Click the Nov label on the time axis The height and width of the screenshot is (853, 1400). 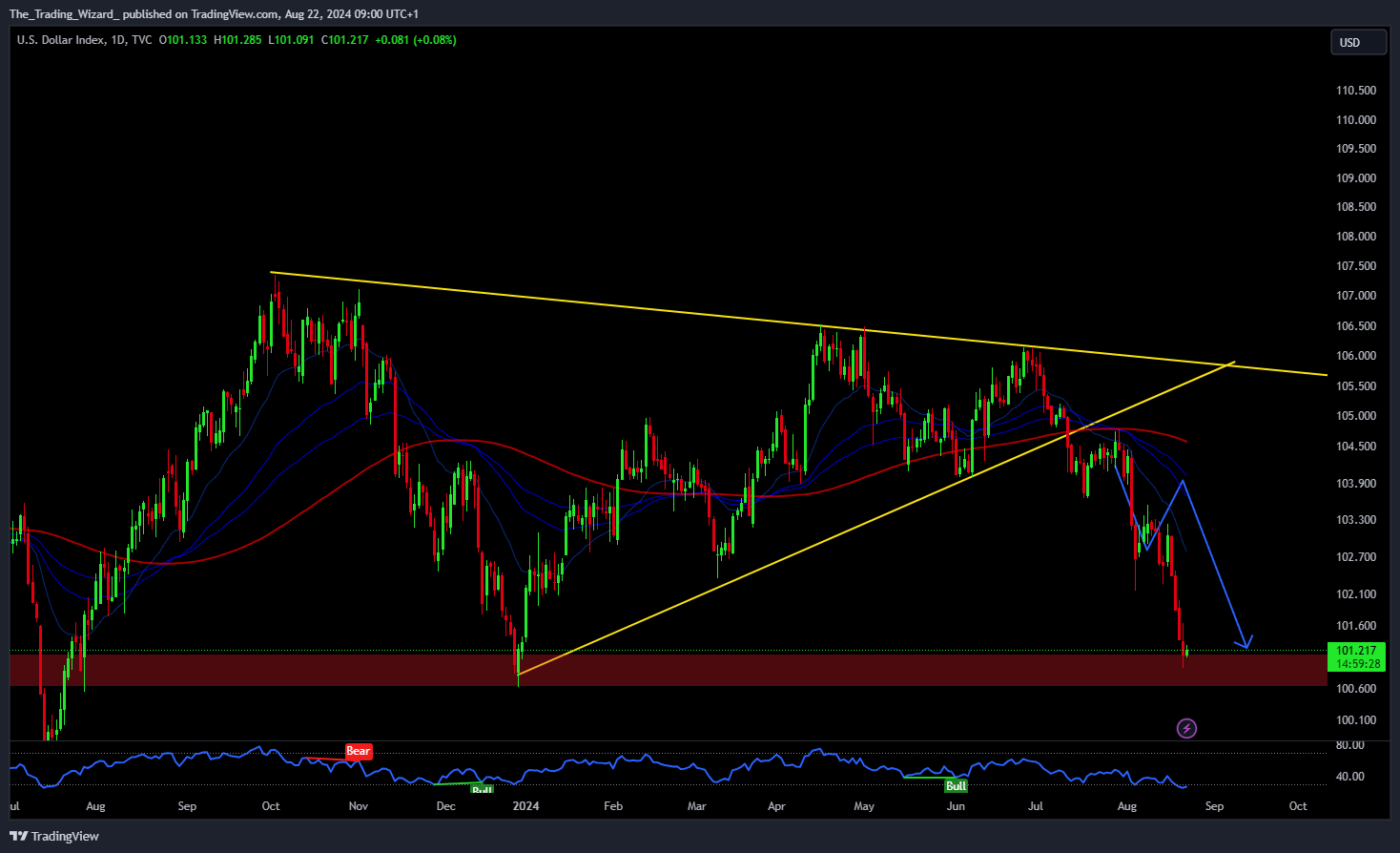359,806
